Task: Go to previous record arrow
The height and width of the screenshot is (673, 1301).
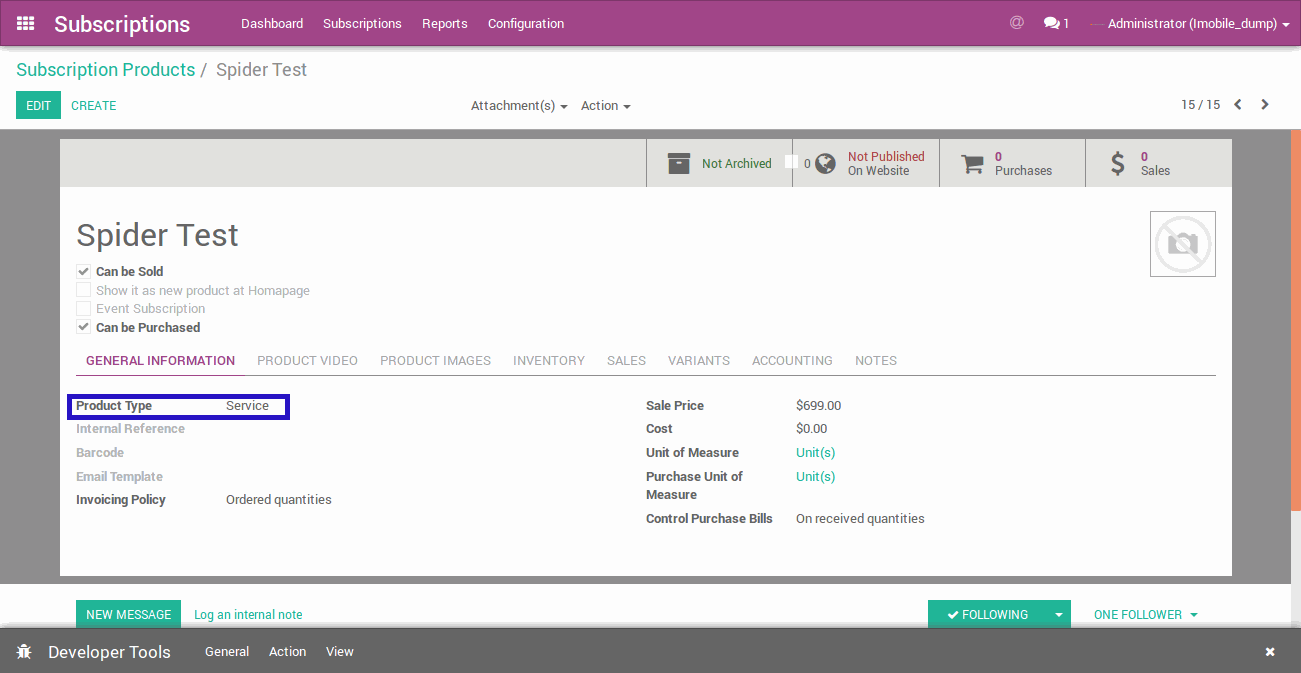Action: tap(1238, 105)
